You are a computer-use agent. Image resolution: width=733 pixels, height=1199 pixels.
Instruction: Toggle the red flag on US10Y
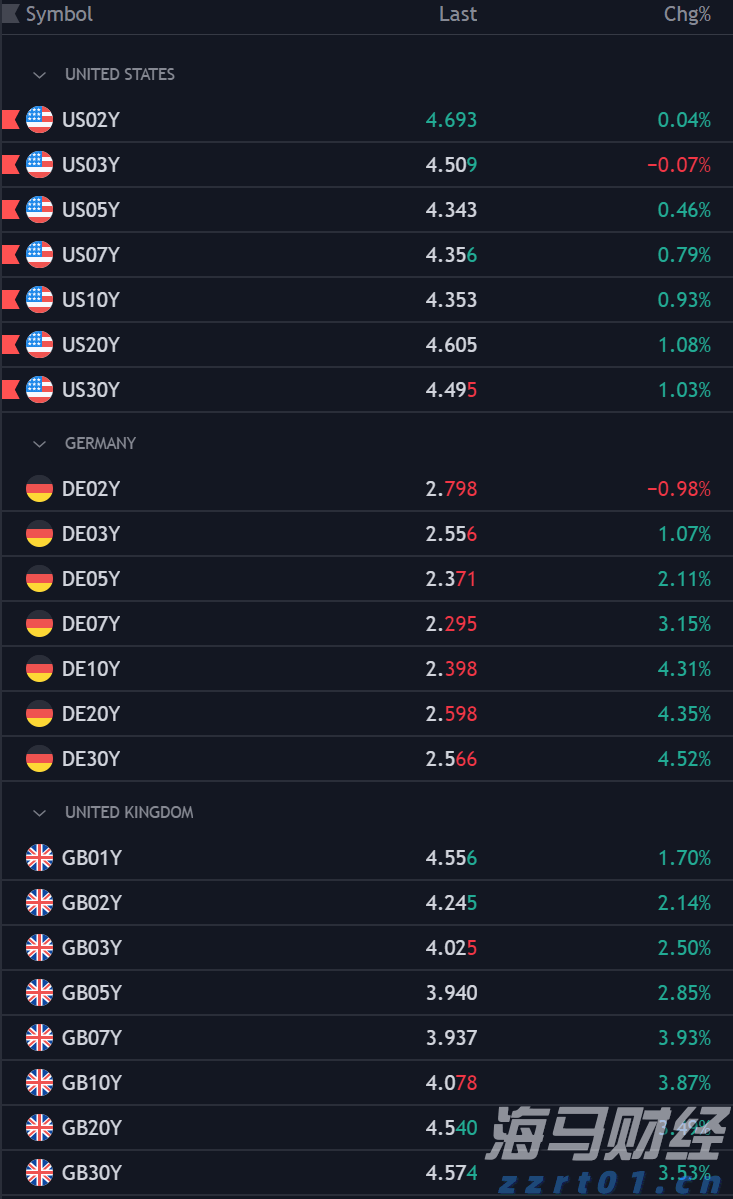tap(10, 300)
